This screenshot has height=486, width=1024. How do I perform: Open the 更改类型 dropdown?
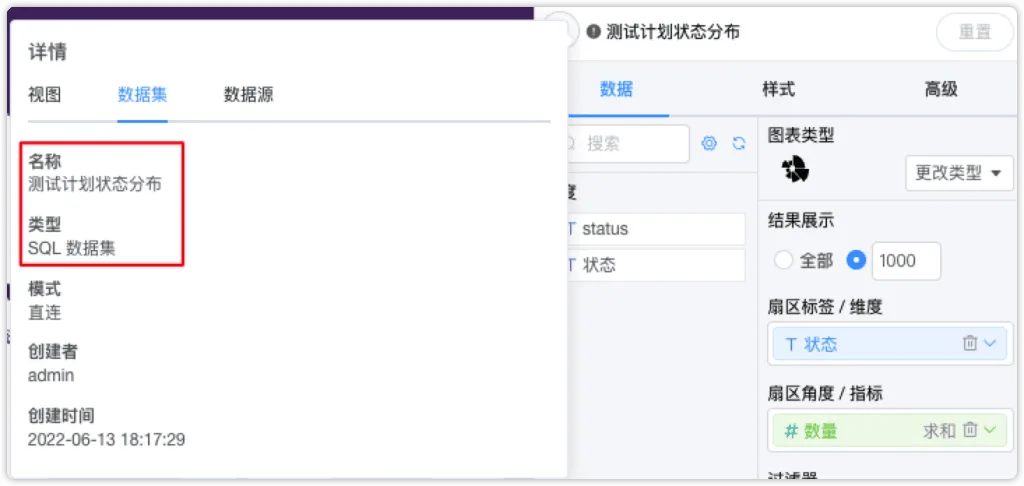pyautogui.click(x=959, y=173)
